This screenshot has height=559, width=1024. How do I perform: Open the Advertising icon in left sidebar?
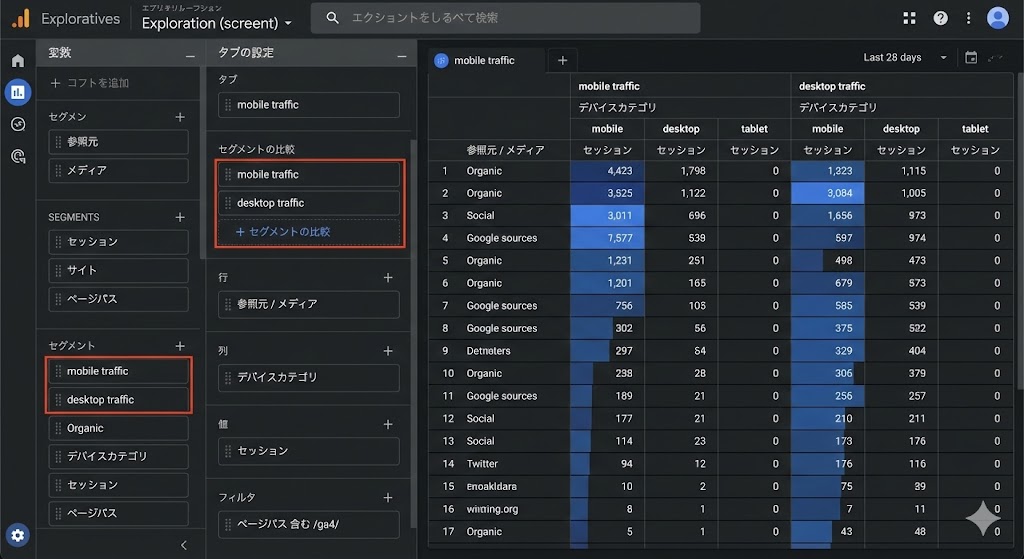click(18, 156)
